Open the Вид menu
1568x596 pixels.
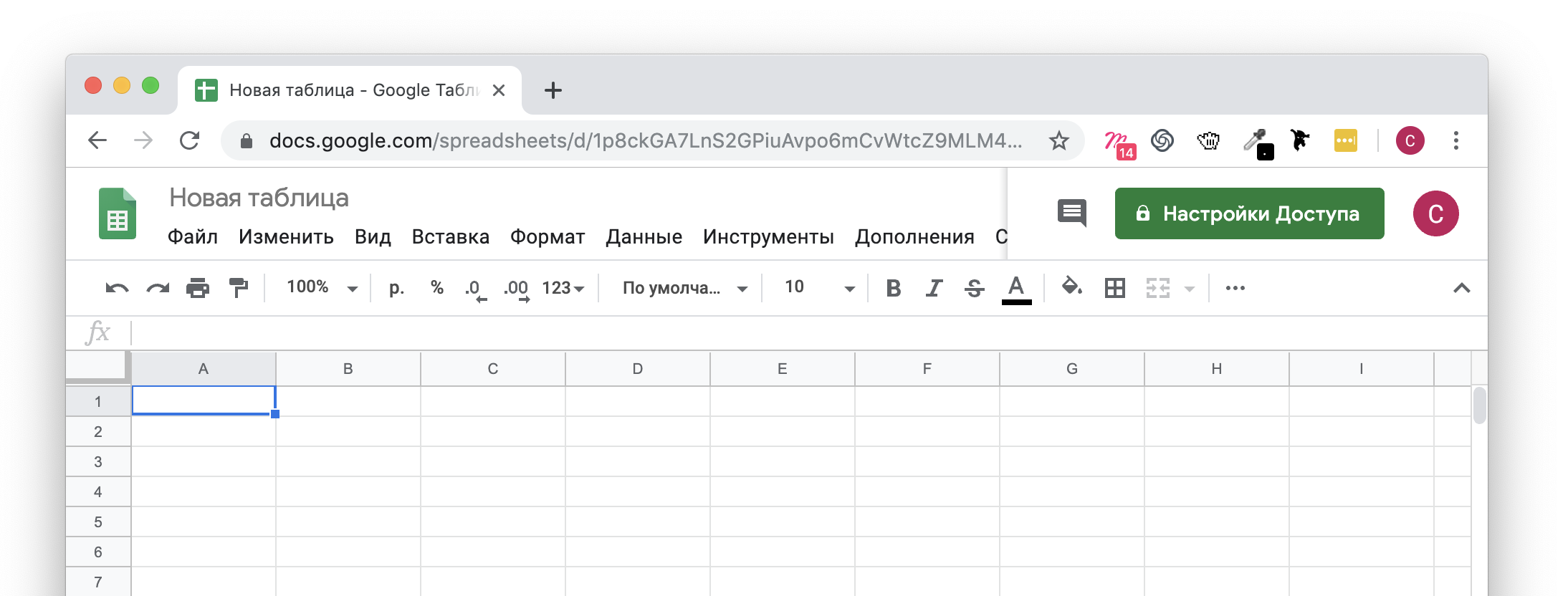[x=373, y=237]
